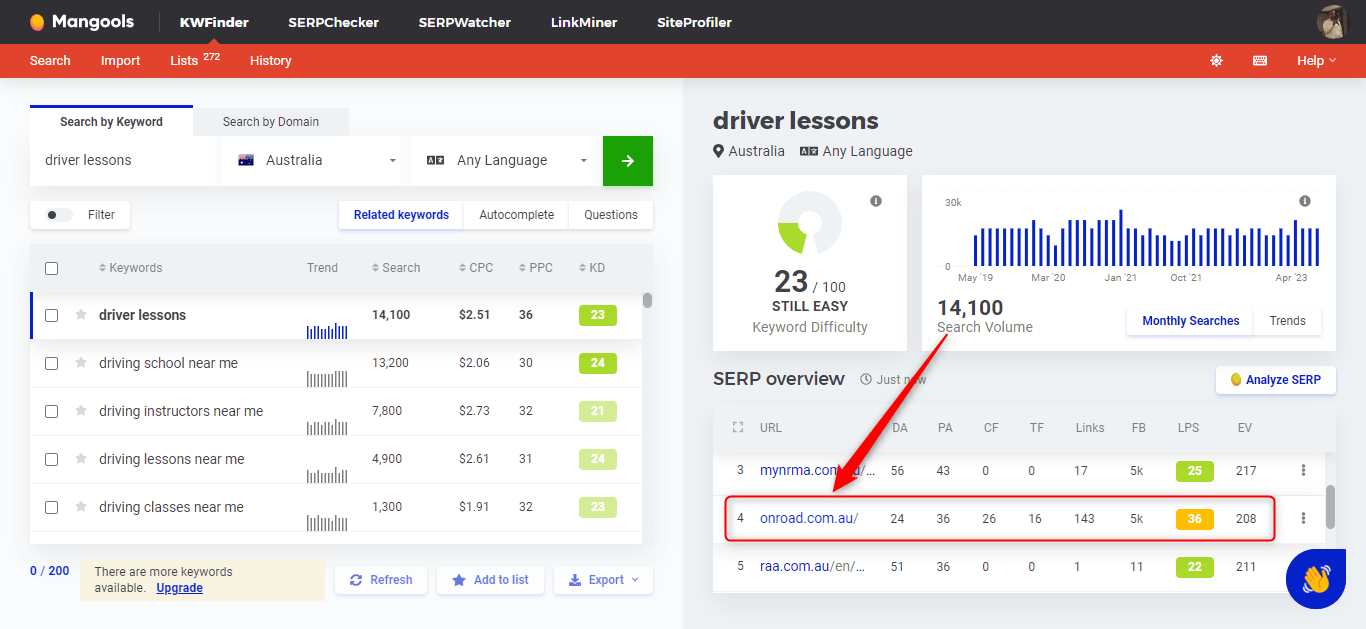Screen dimensions: 1366x629
Task: Star the driving school near me keyword
Action: click(81, 363)
